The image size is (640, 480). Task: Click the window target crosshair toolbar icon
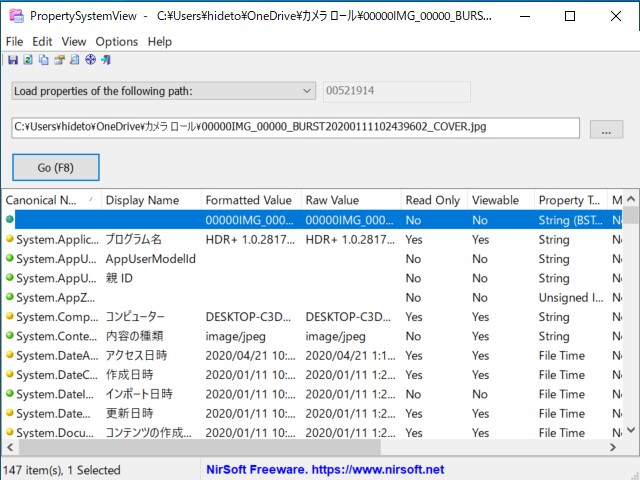tap(90, 60)
